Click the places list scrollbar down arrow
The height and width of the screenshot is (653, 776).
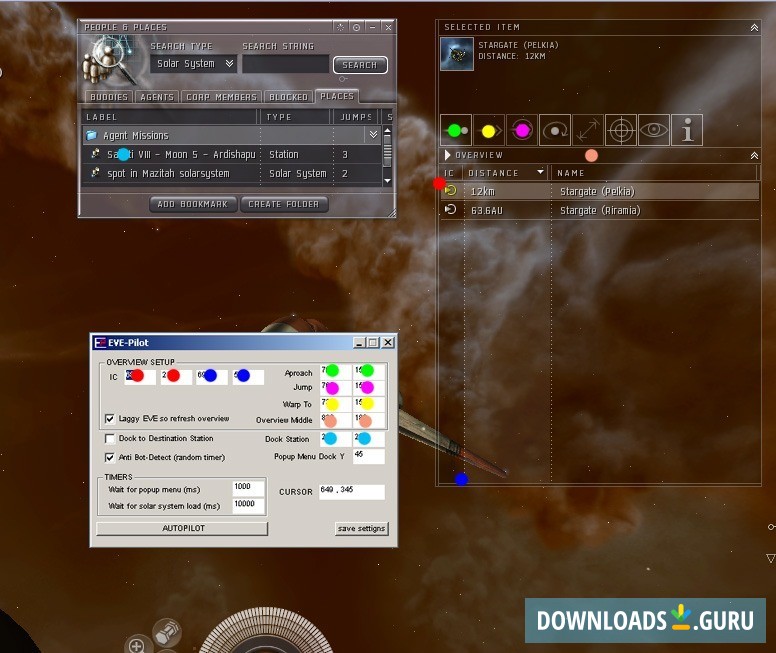coord(388,181)
